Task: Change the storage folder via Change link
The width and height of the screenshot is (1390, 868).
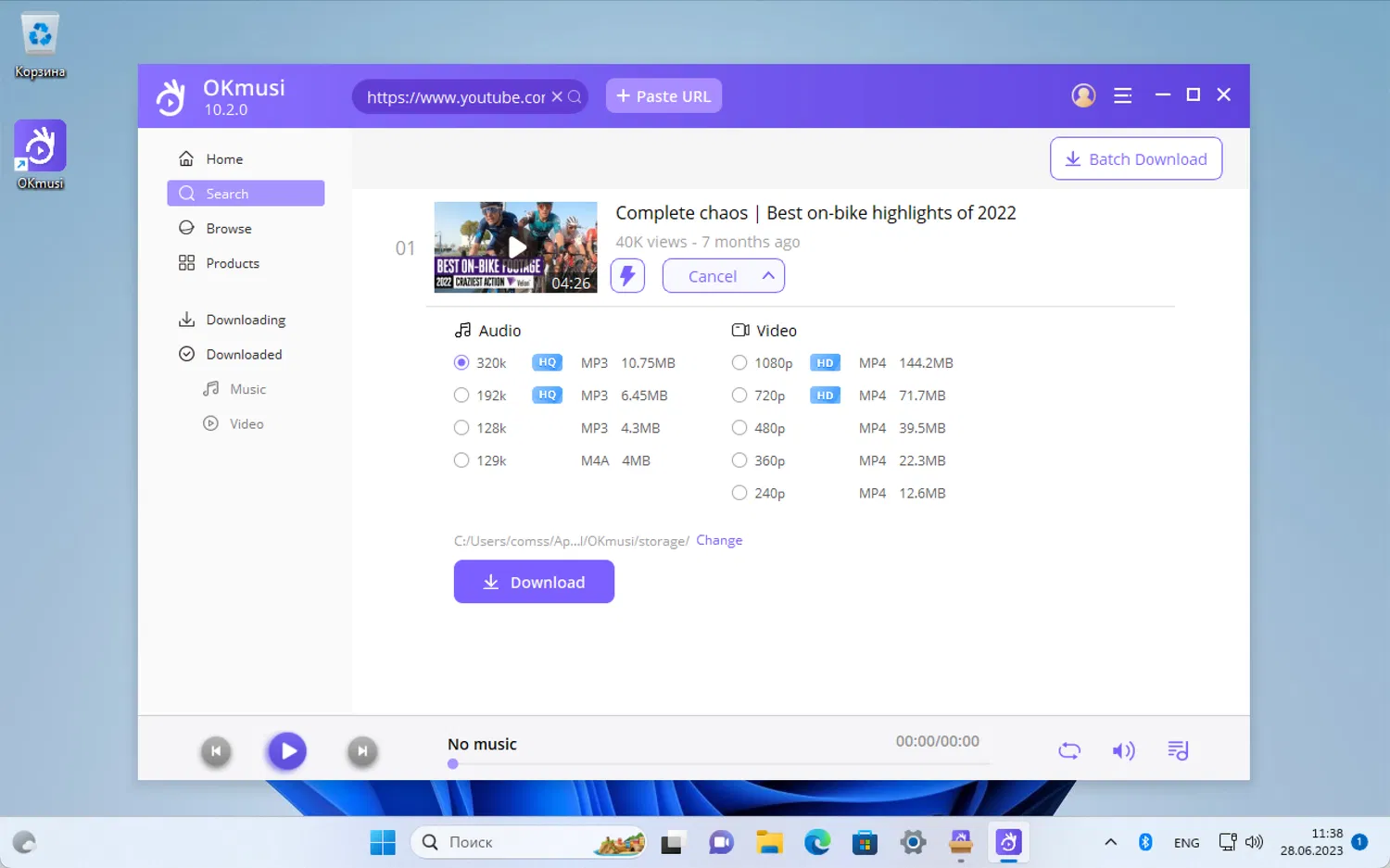Action: [719, 540]
